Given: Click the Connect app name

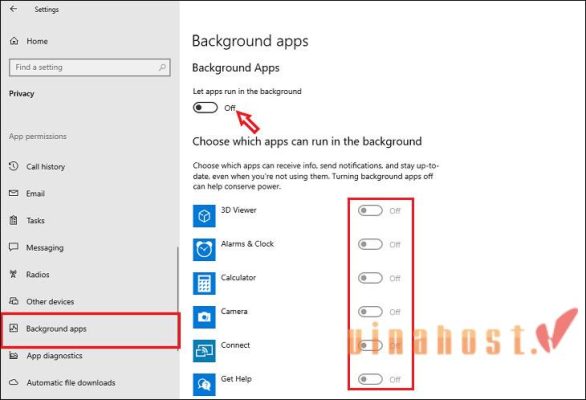Looking at the screenshot, I should [x=235, y=345].
